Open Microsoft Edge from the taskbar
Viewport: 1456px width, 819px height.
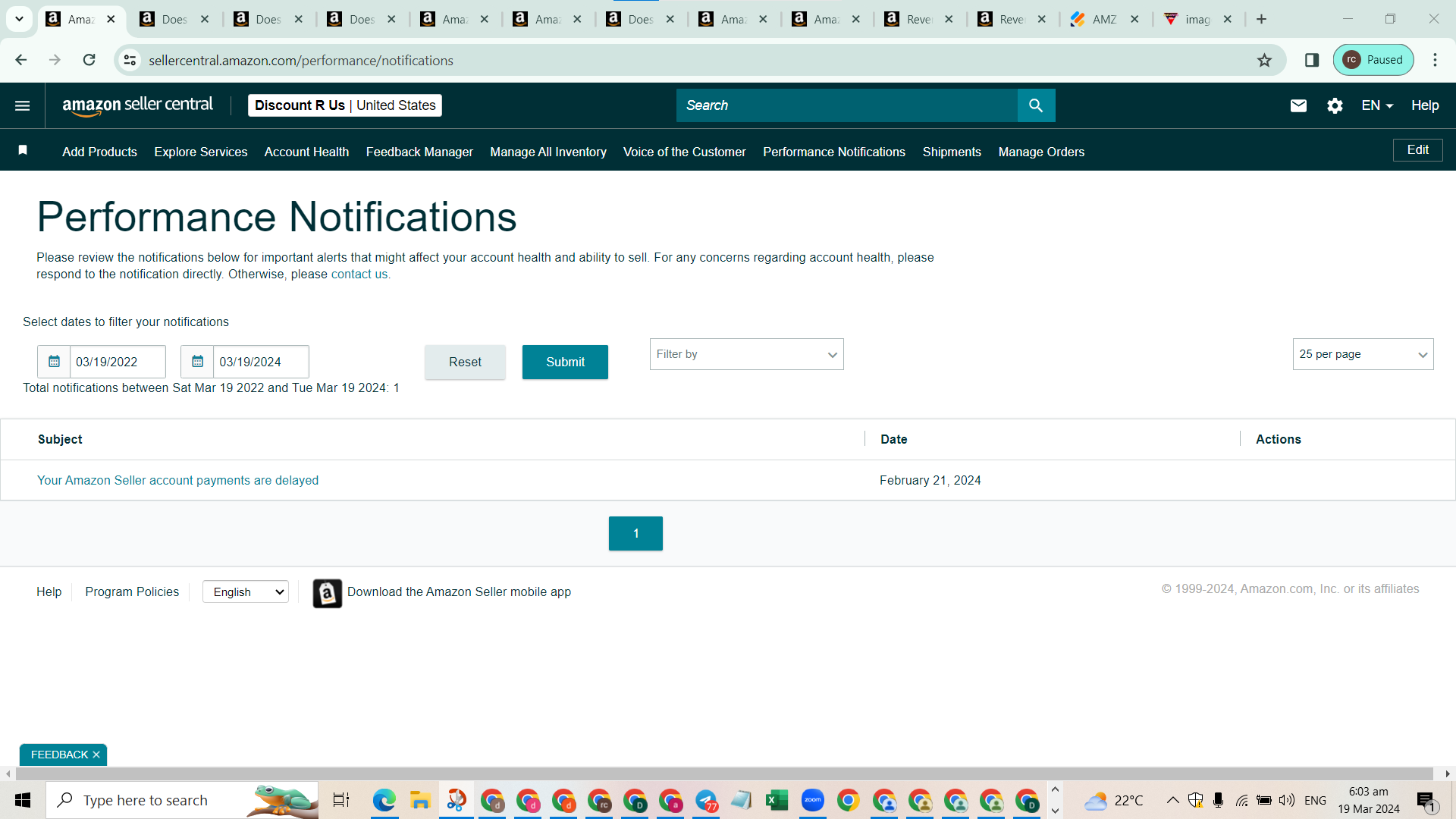384,800
